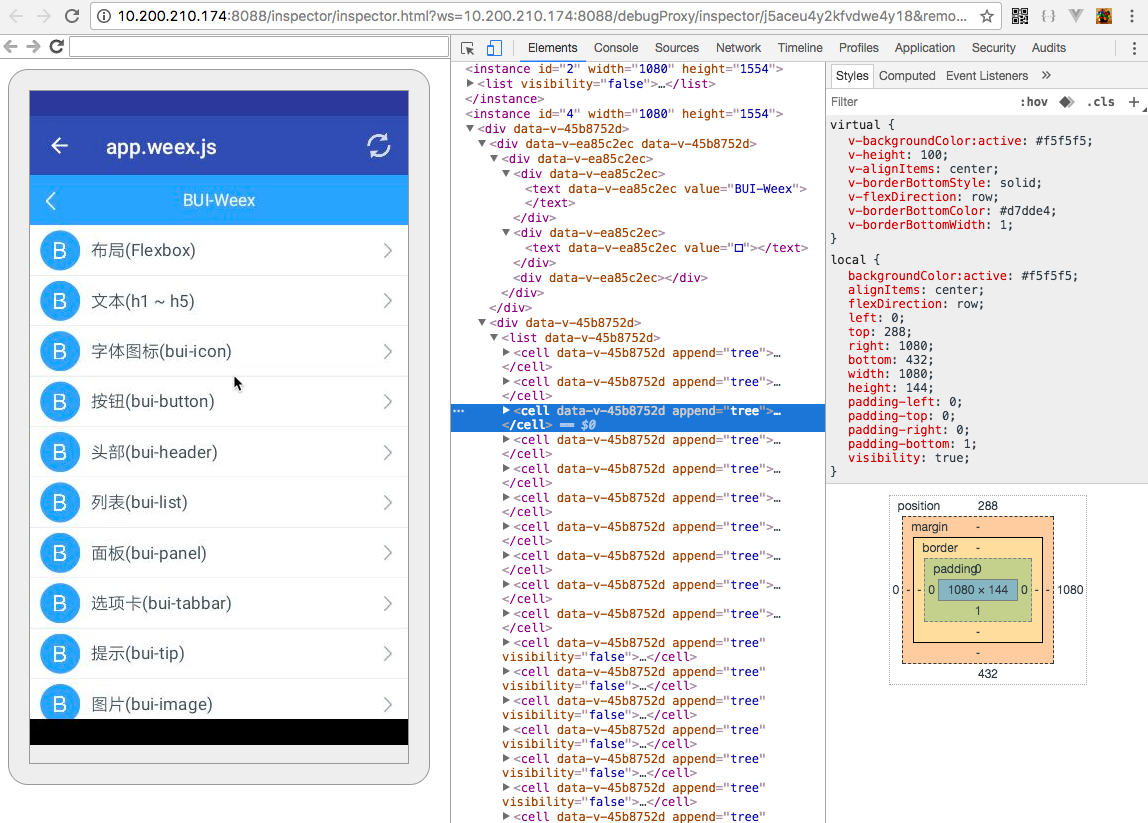Click the refresh icon in app.weex.js header
This screenshot has height=823, width=1148.
click(379, 146)
